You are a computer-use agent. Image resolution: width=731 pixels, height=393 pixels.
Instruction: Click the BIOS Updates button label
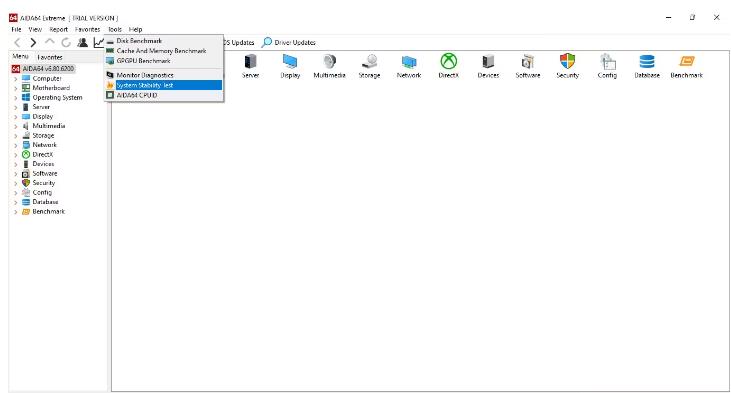[x=239, y=42]
